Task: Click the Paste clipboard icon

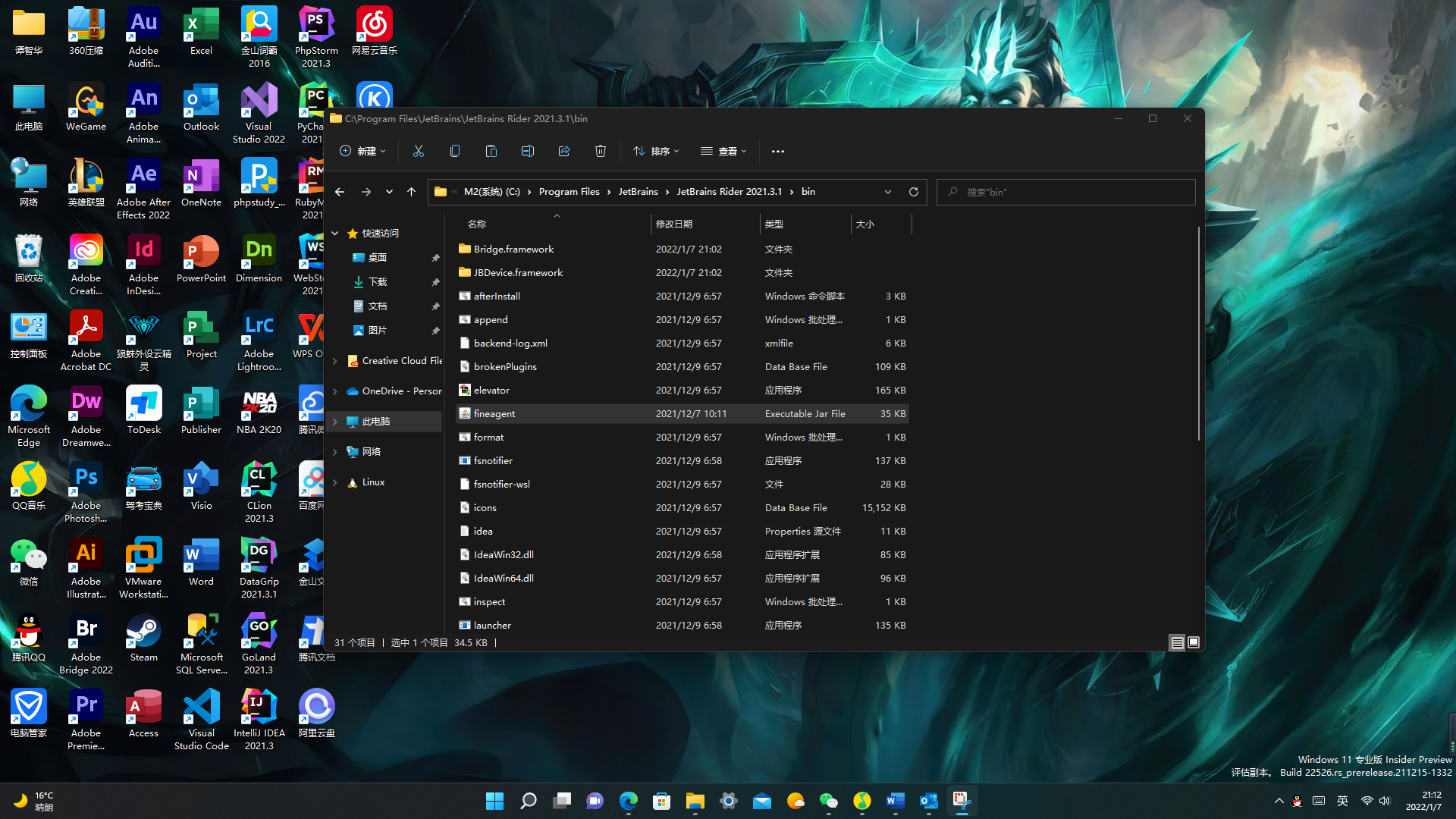Action: click(x=491, y=151)
